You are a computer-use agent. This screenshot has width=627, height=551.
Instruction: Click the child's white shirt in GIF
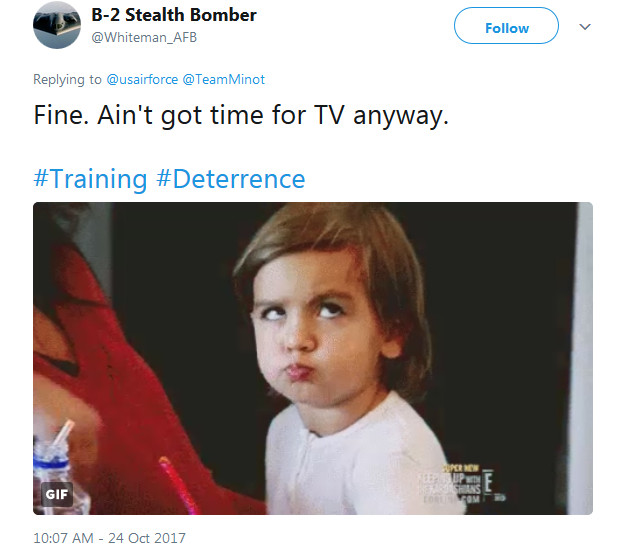tap(360, 460)
